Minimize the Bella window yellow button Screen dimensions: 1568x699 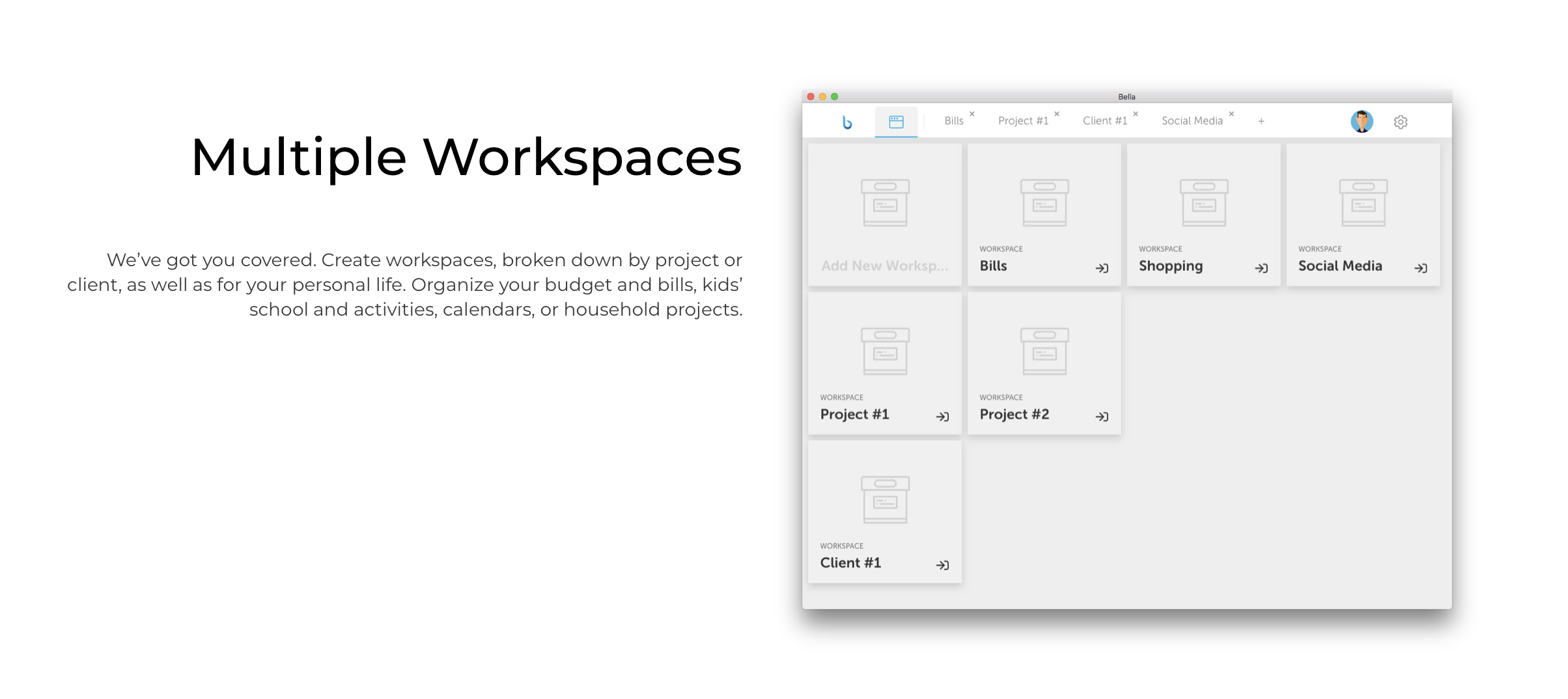coord(822,96)
